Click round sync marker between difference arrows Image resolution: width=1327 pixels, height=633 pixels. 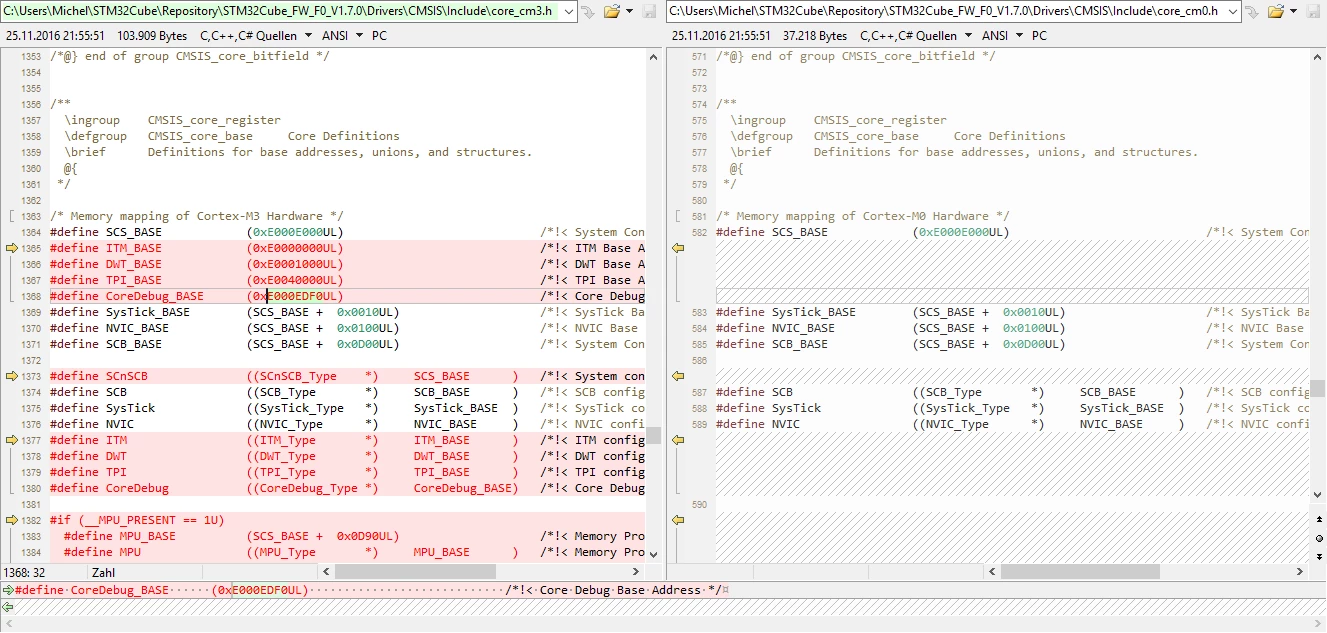click(1318, 538)
